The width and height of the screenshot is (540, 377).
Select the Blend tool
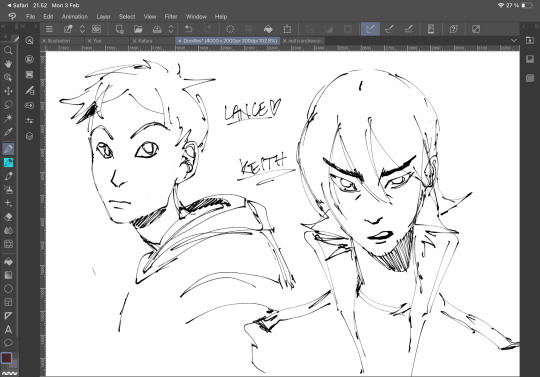[x=8, y=230]
